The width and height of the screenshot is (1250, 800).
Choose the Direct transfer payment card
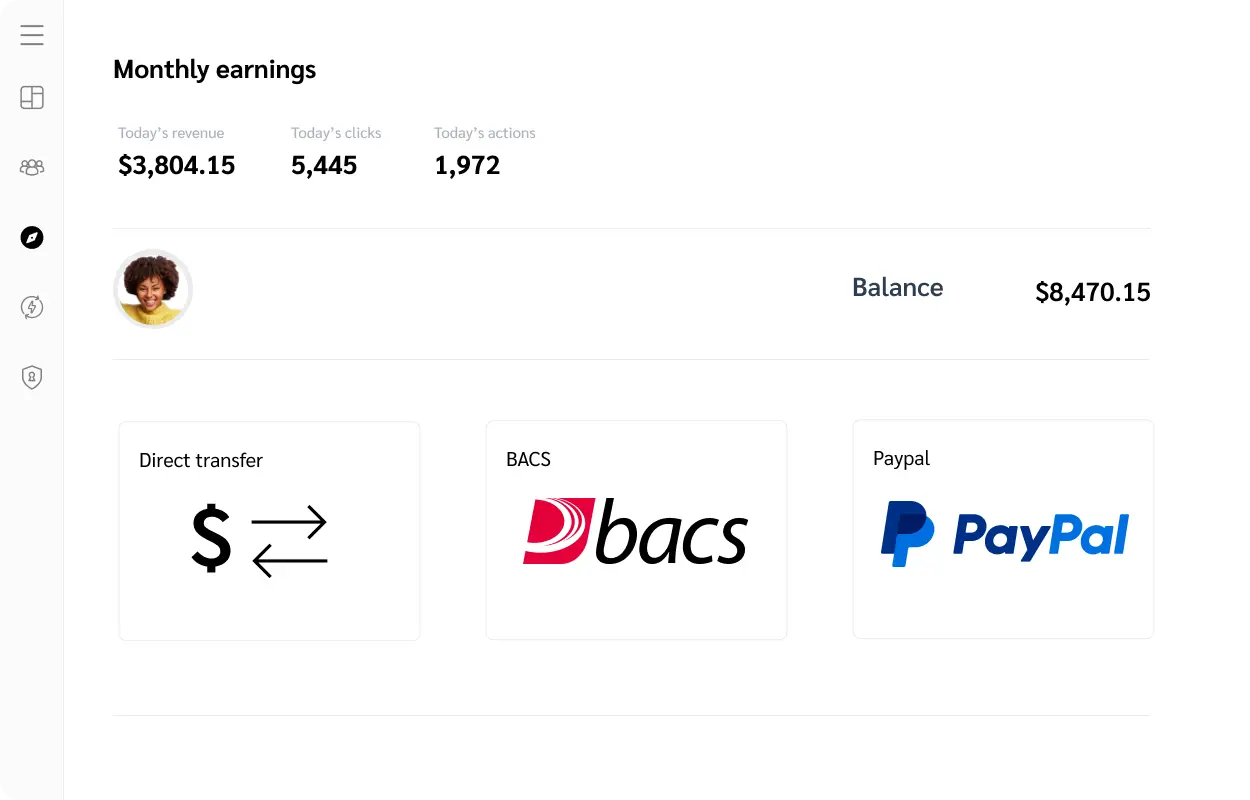(x=269, y=530)
